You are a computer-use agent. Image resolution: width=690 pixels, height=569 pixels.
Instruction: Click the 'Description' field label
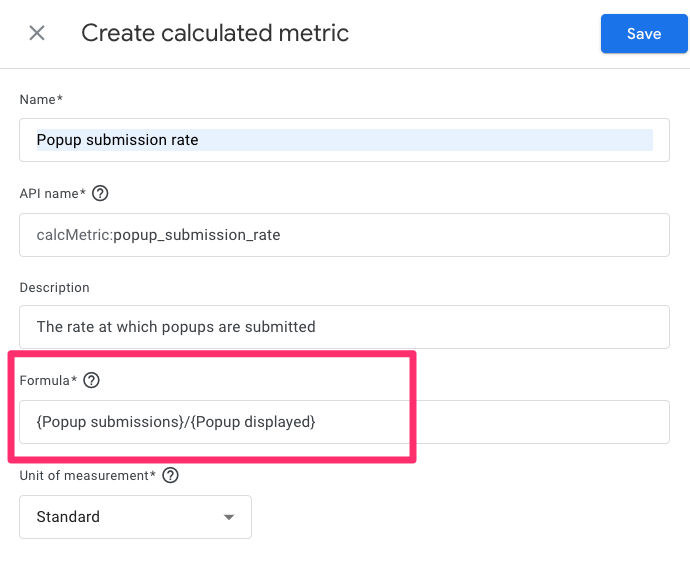click(54, 287)
